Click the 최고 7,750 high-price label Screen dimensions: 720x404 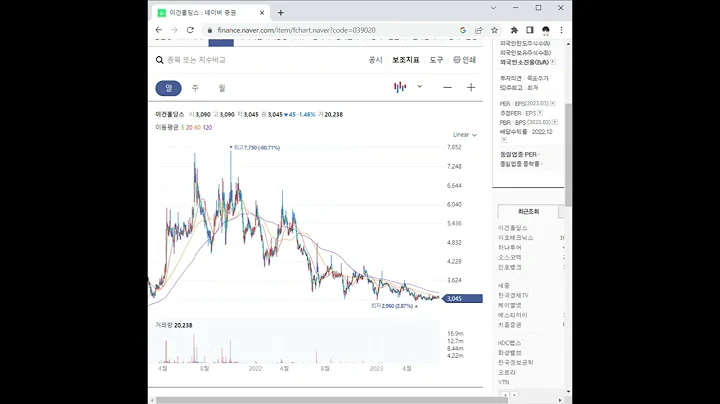pos(255,148)
